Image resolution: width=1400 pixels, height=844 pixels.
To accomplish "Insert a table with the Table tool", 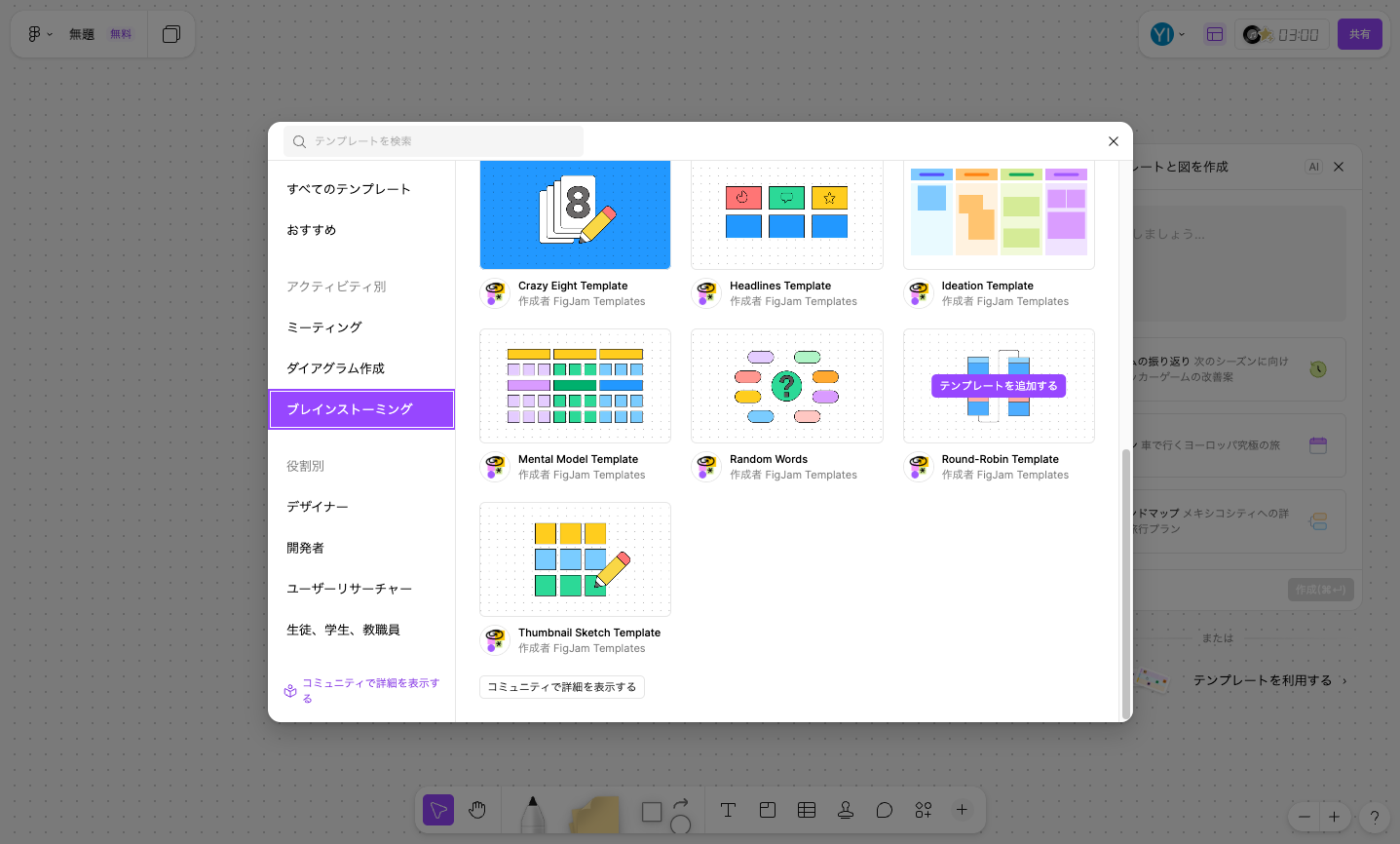I will [806, 810].
